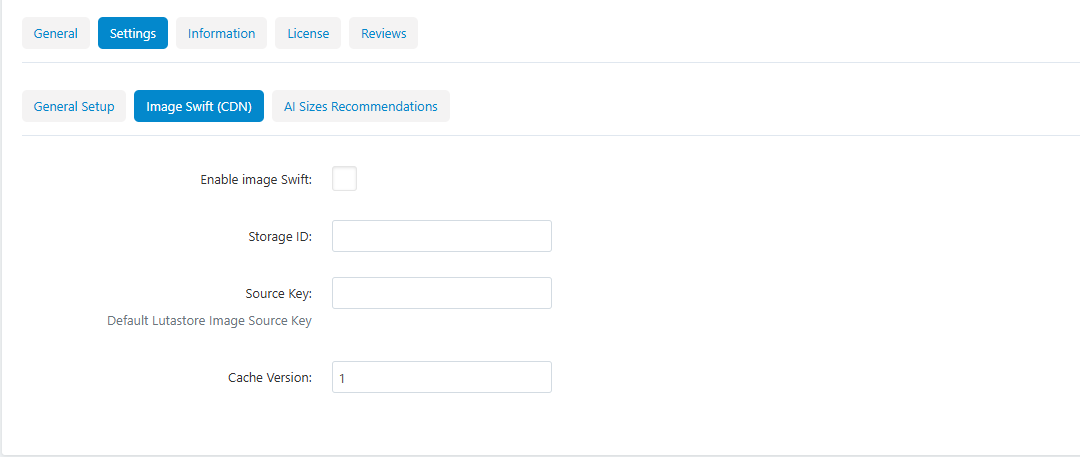This screenshot has height=457, width=1080.
Task: Select the Settings top tab
Action: 133,33
